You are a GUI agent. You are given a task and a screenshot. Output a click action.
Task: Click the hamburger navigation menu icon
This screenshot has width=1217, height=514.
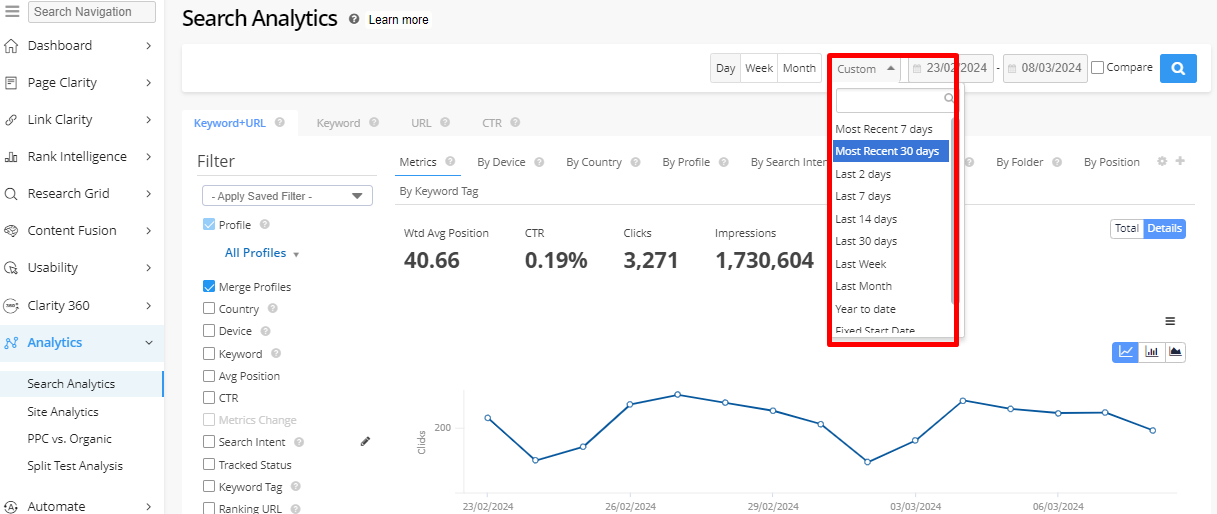13,12
